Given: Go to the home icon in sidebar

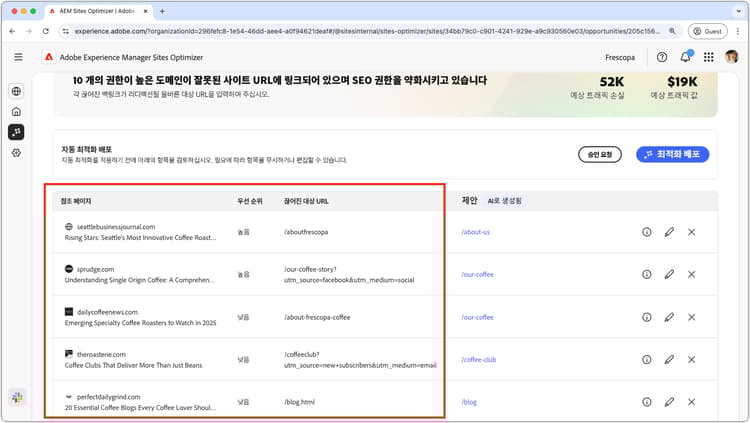Looking at the screenshot, I should [x=16, y=111].
